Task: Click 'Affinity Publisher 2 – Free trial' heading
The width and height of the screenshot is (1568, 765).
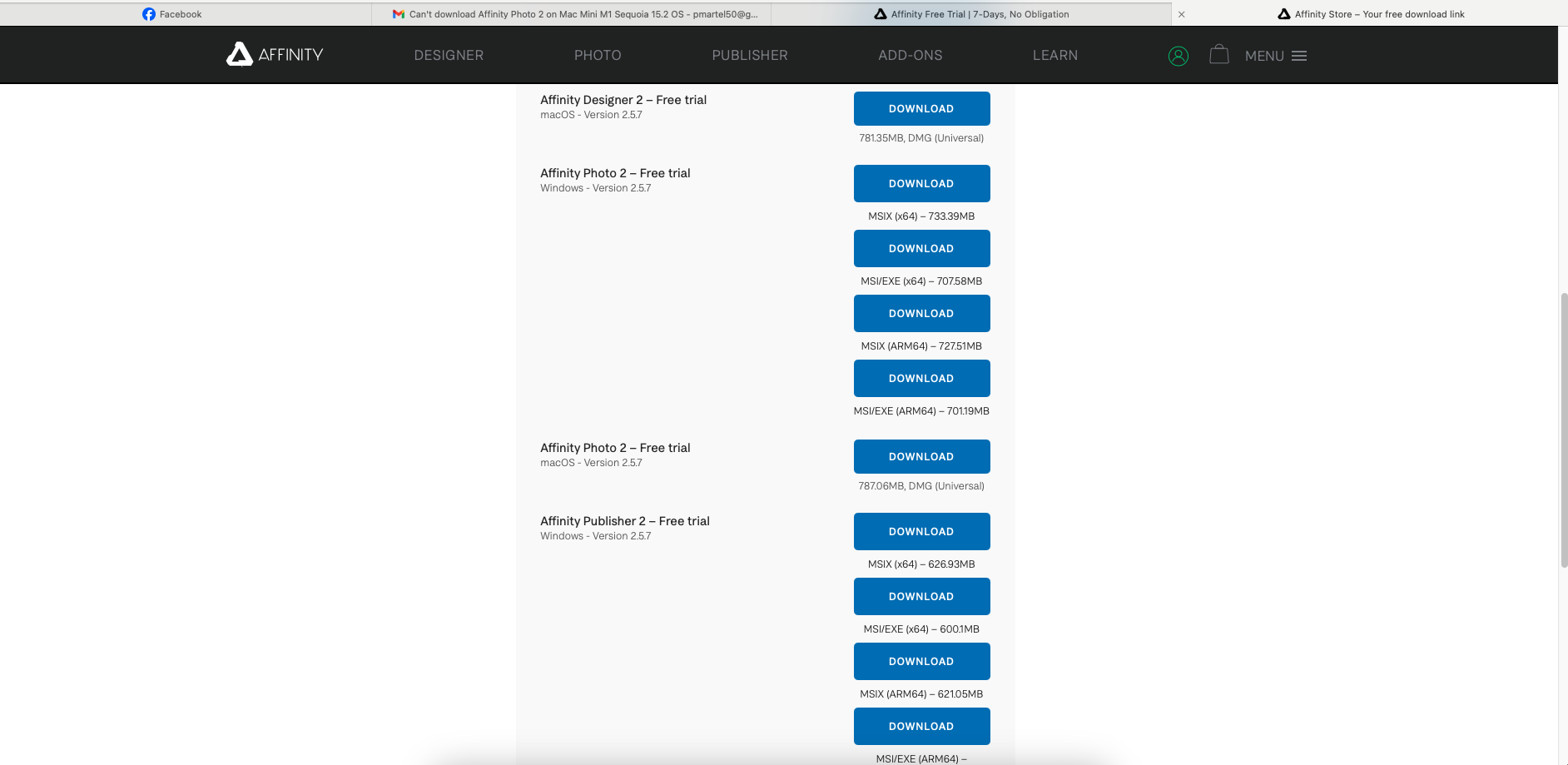Action: 625,521
